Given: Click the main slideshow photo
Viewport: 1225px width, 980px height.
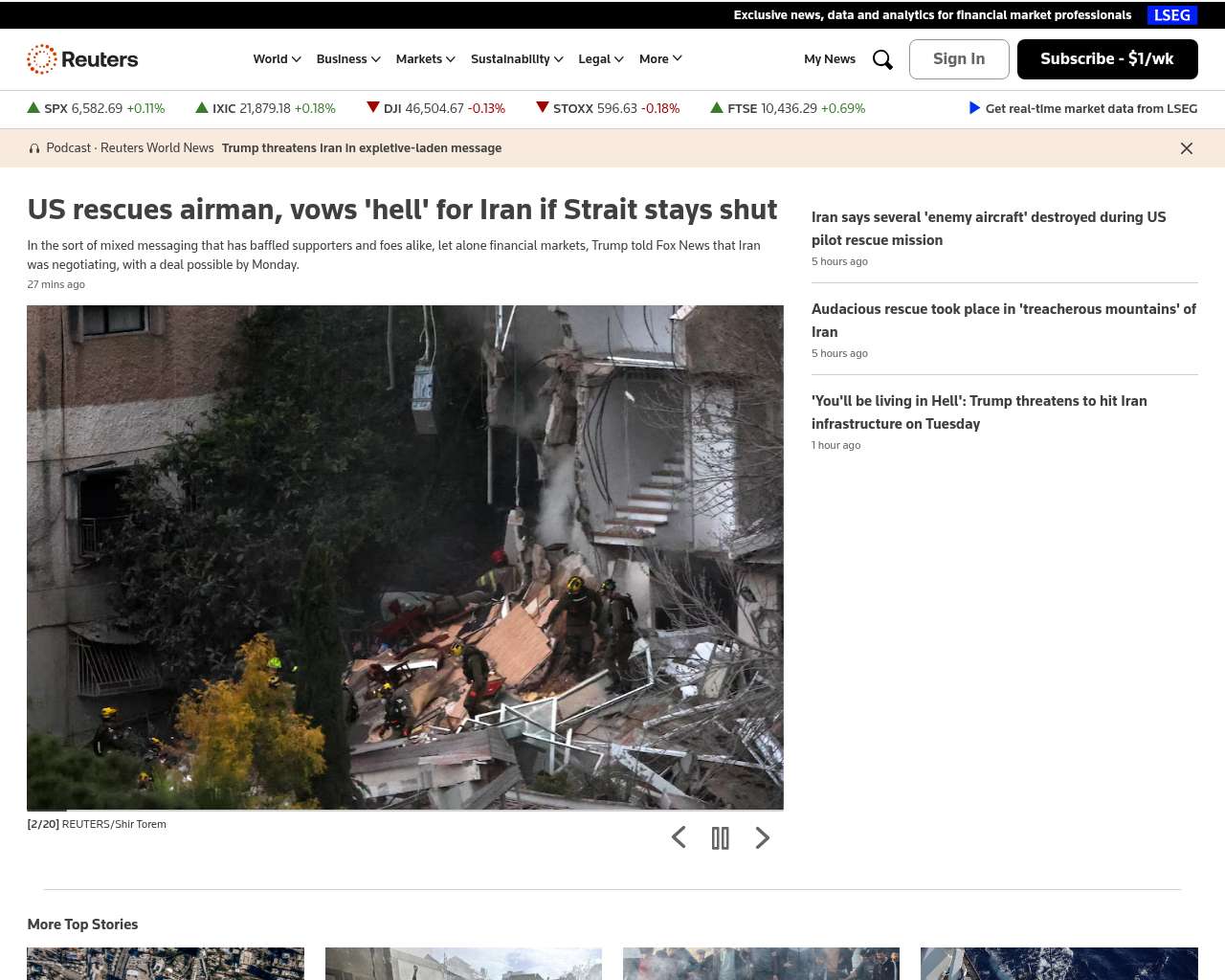Looking at the screenshot, I should [x=405, y=557].
